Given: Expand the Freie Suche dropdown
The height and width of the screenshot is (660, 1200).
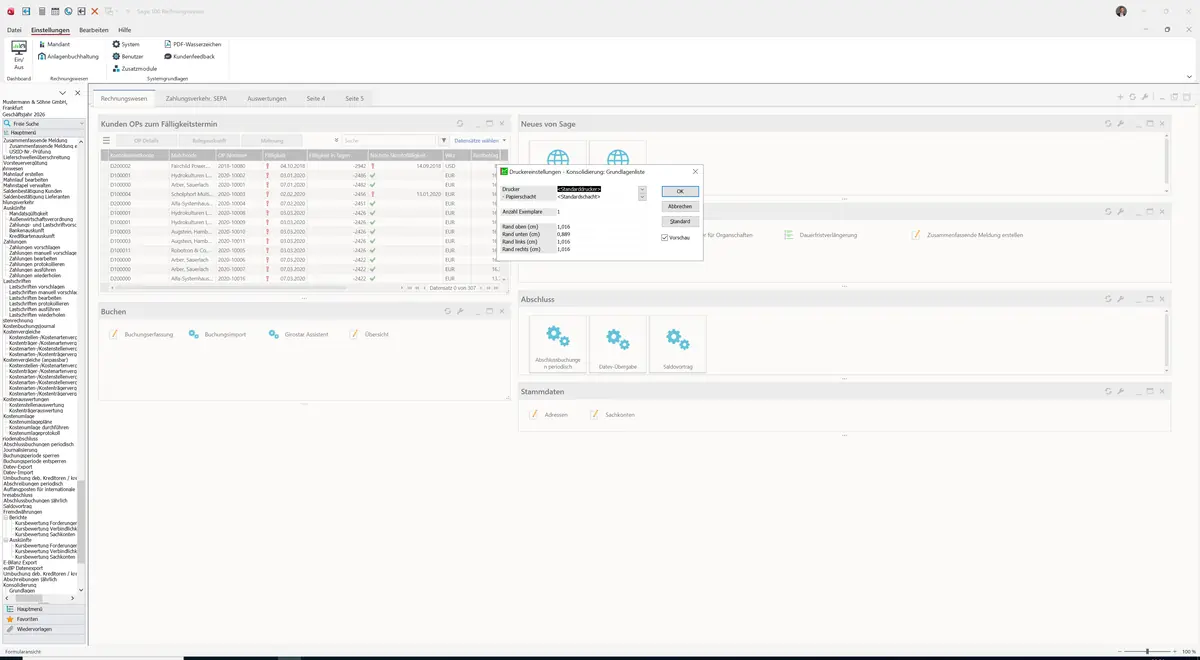Looking at the screenshot, I should click(84, 123).
